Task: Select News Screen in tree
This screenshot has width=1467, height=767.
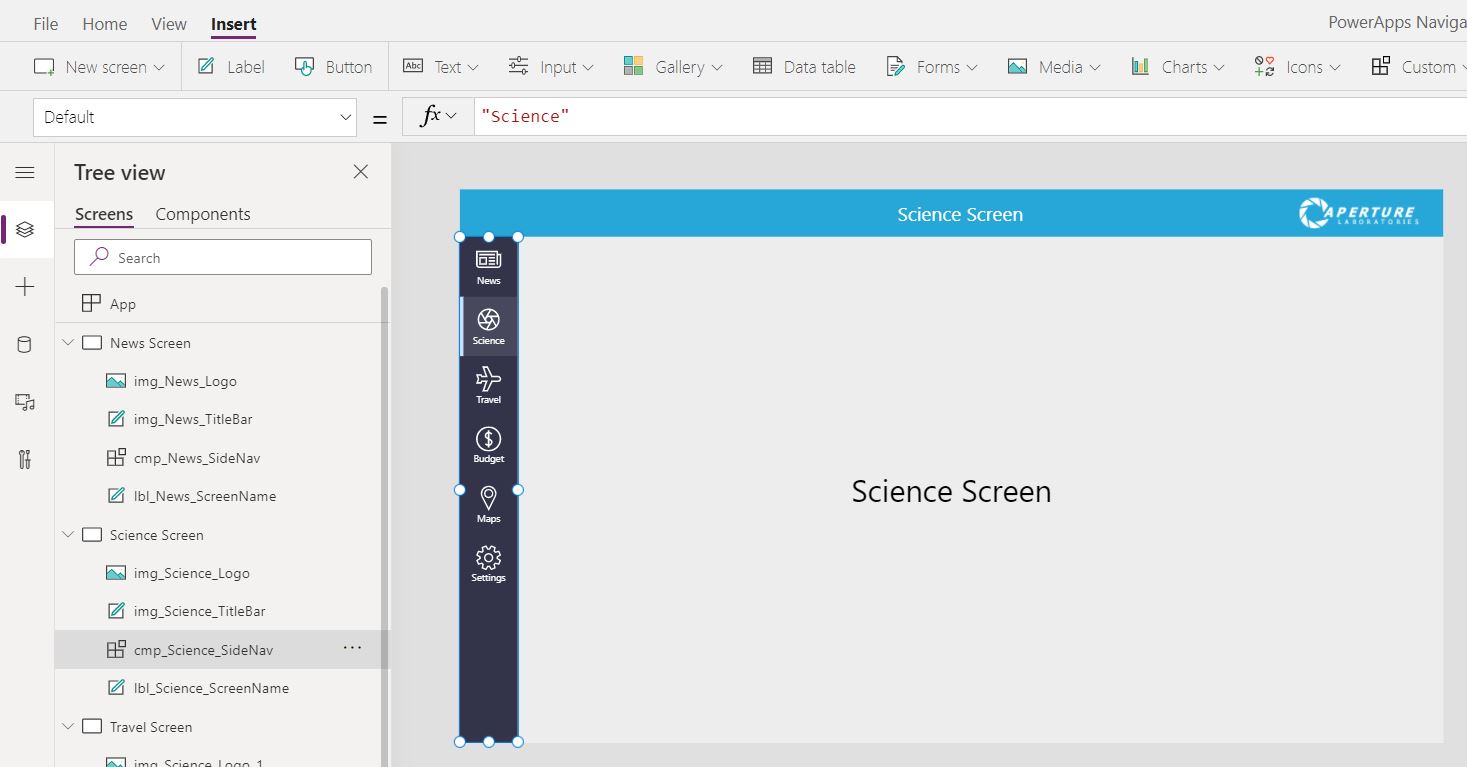Action: point(150,343)
